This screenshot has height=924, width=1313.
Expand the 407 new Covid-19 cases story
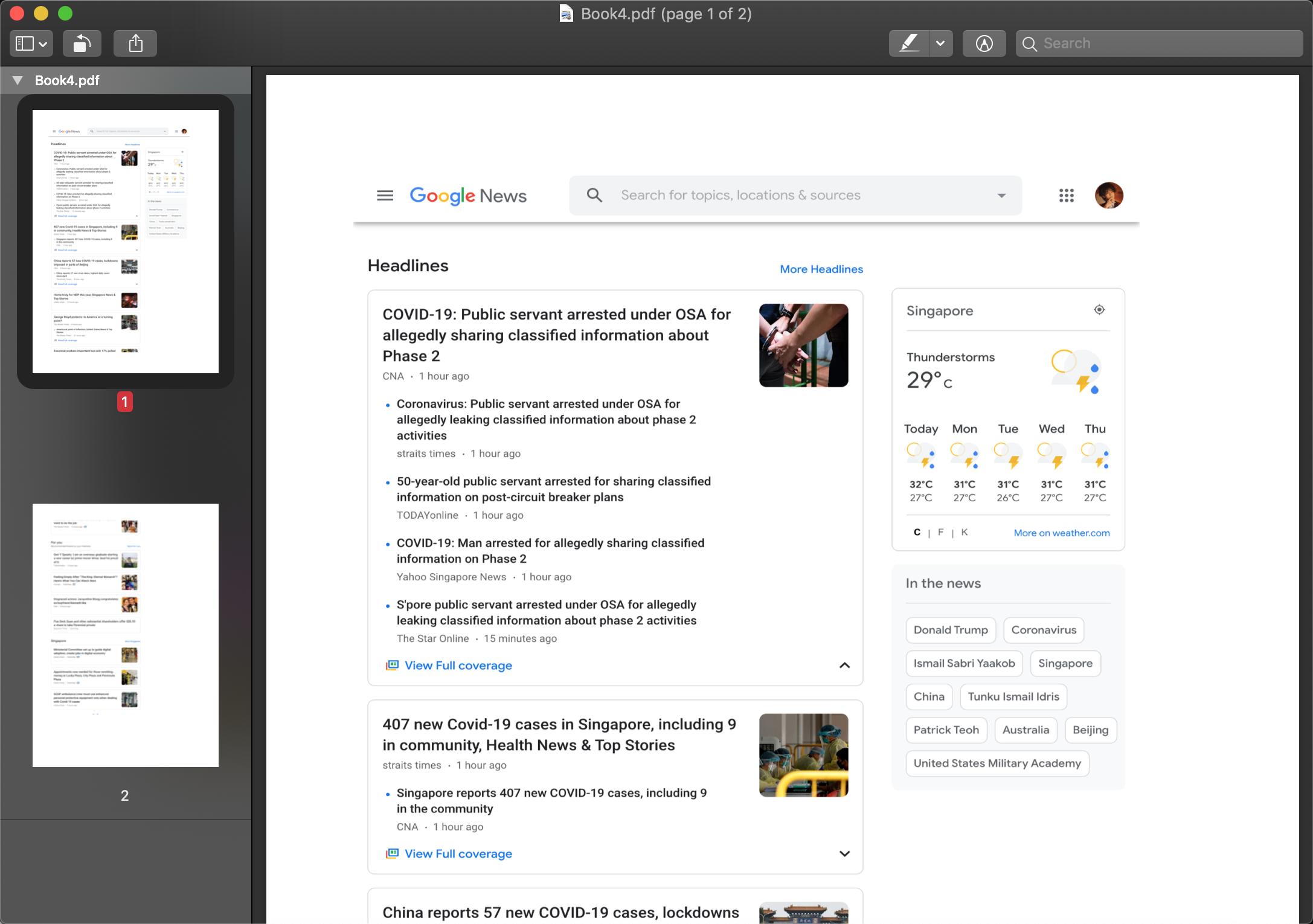[844, 853]
